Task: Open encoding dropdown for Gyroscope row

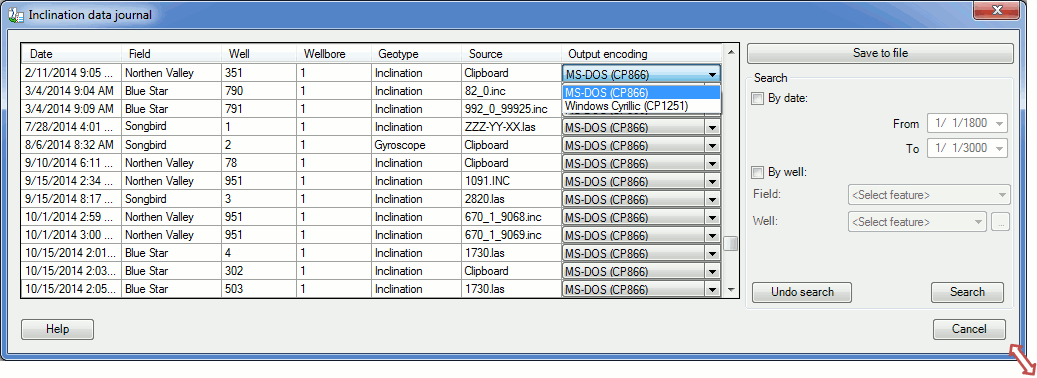Action: click(712, 145)
